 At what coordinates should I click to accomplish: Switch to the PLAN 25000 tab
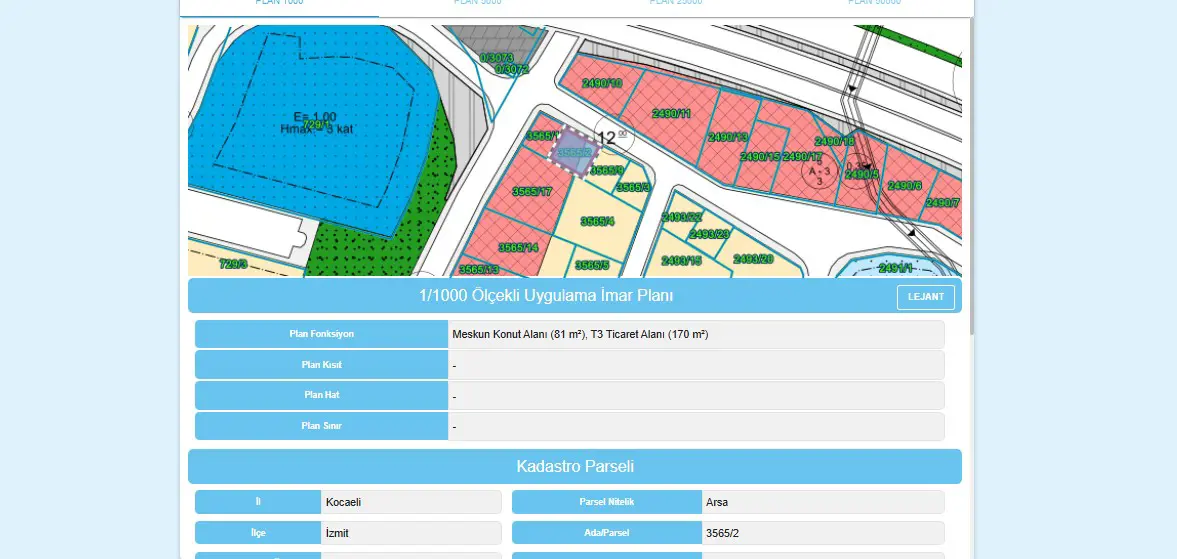point(676,3)
